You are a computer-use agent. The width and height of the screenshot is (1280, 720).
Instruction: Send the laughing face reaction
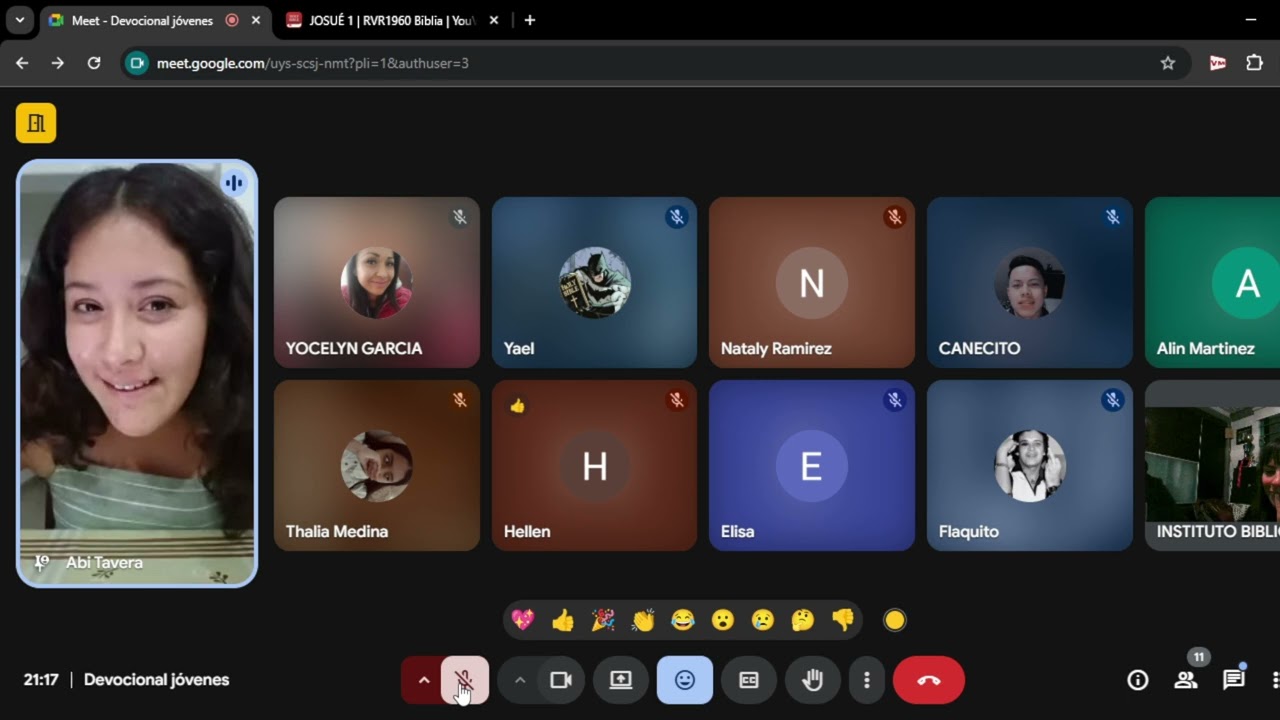(683, 620)
